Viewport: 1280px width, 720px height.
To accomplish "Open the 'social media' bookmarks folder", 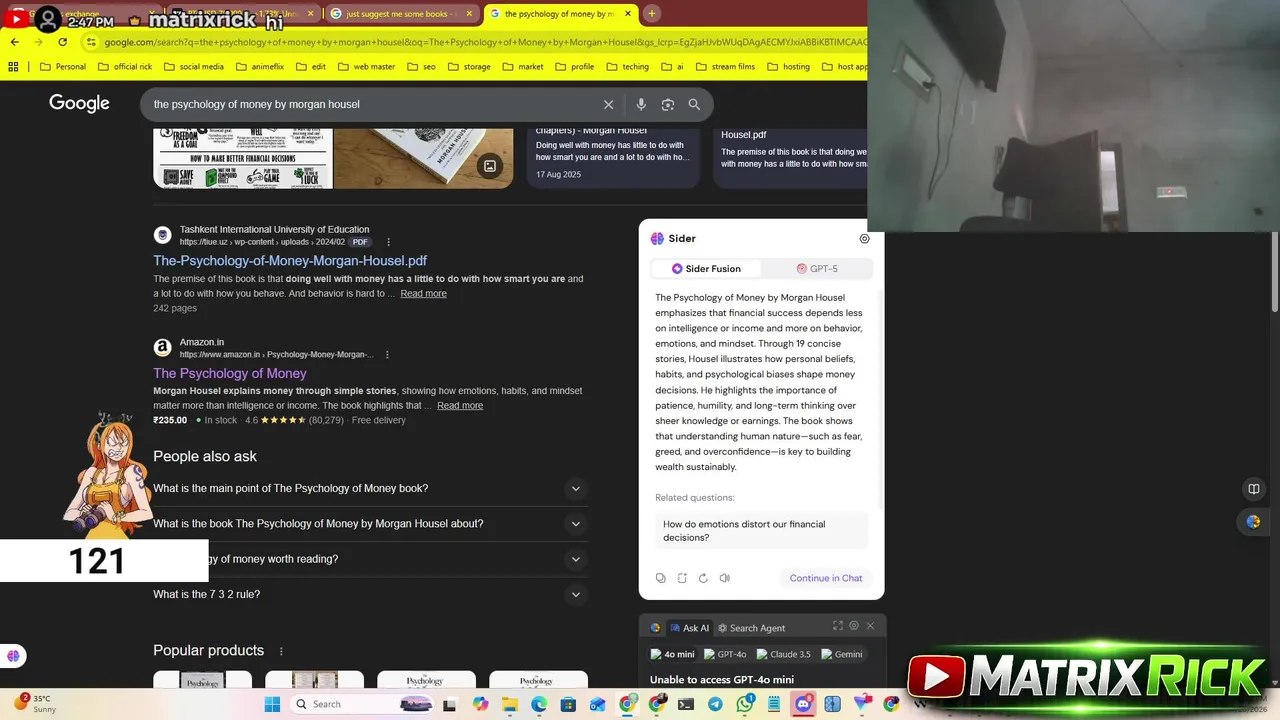I will tap(194, 67).
